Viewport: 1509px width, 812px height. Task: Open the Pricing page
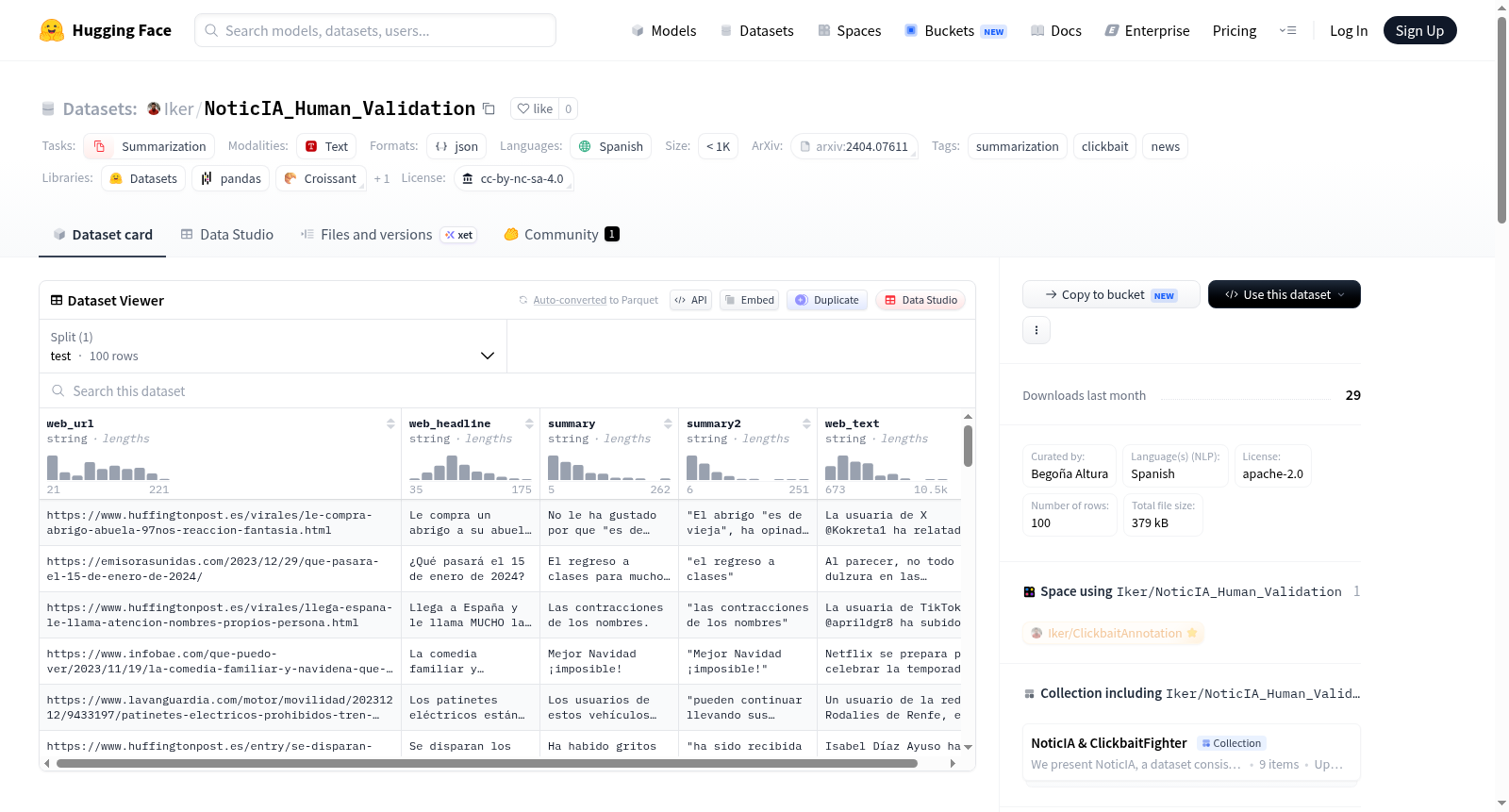1235,30
